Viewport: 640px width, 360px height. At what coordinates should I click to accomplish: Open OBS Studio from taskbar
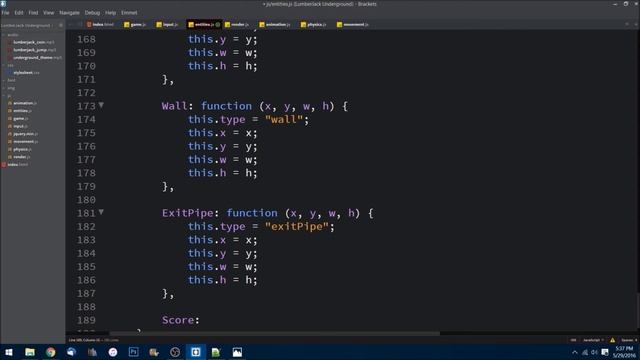175,352
